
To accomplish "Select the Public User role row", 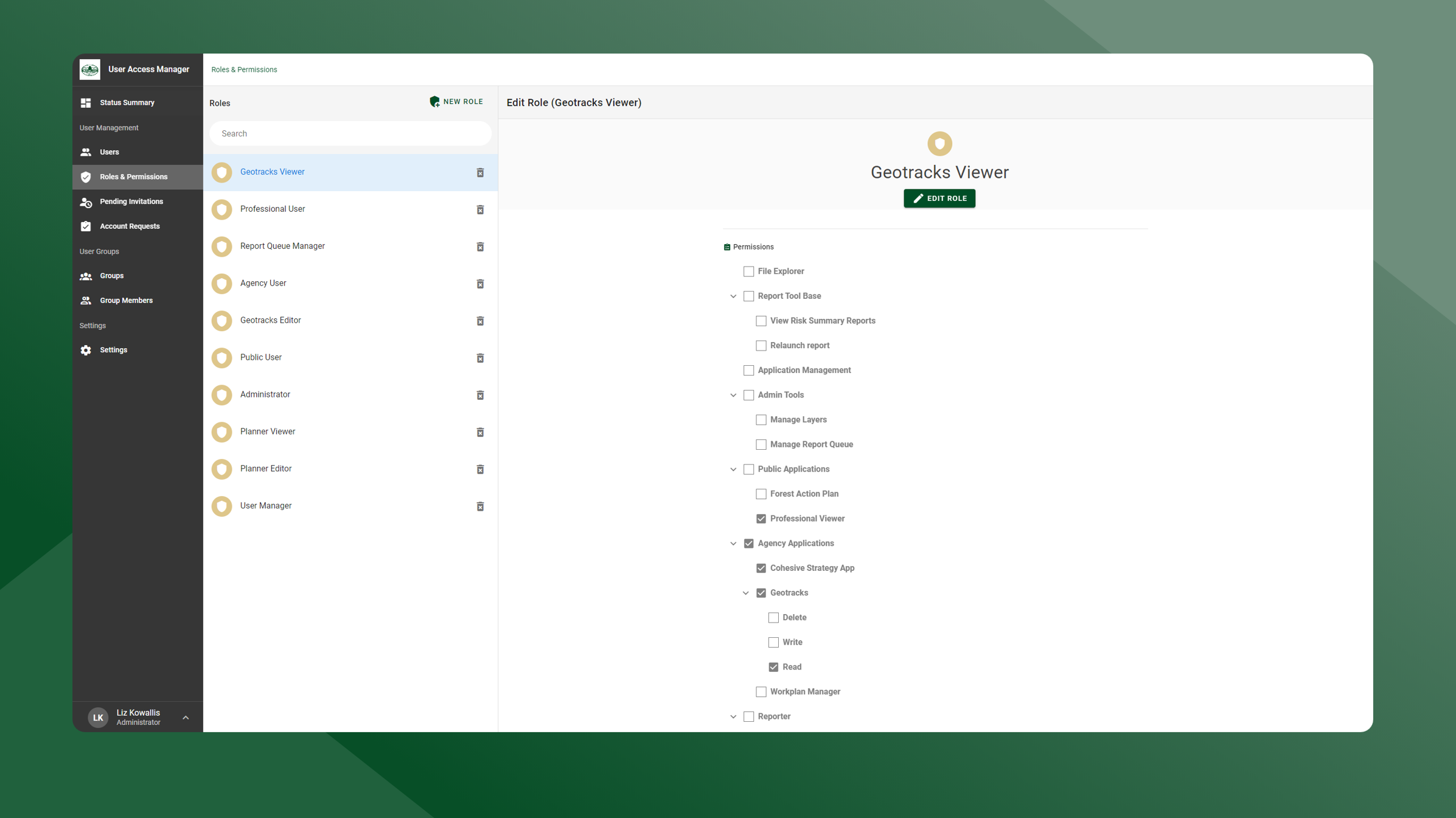I will (x=350, y=358).
